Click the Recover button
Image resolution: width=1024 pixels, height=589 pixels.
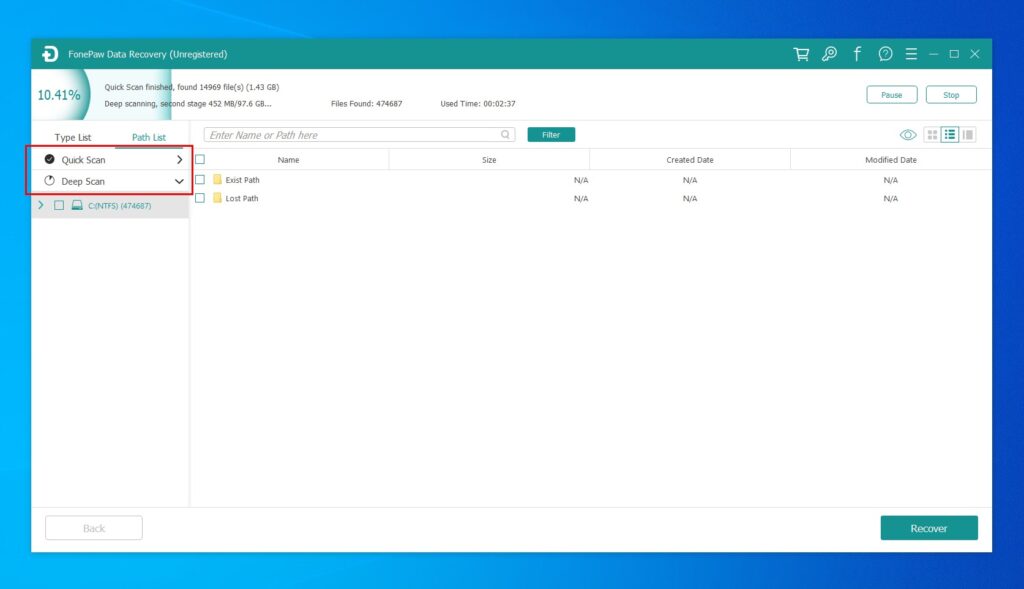point(929,528)
